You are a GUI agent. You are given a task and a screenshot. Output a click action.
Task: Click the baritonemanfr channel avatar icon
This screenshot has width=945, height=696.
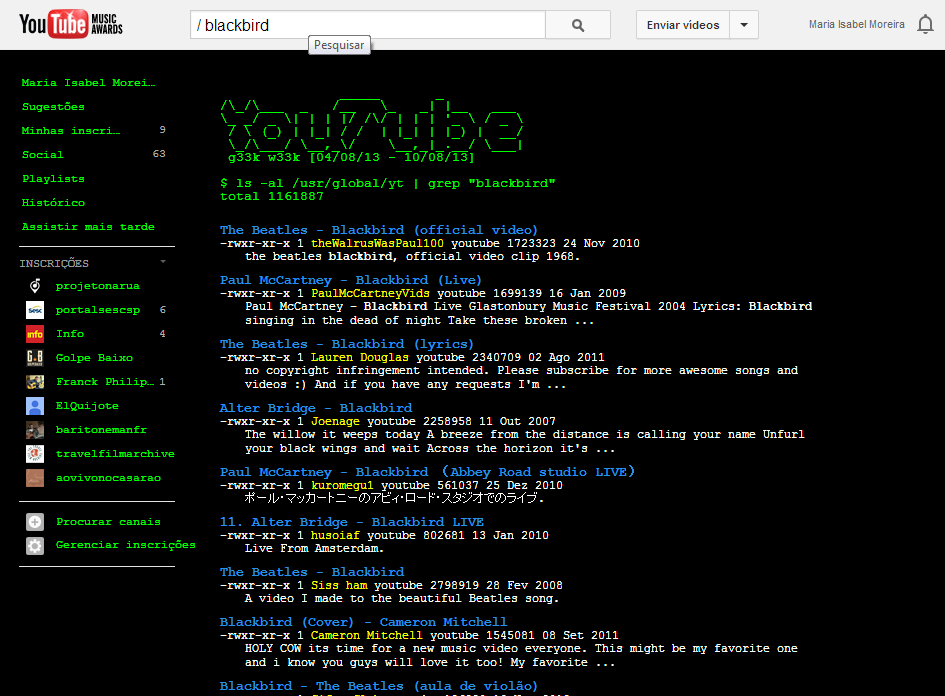[x=35, y=430]
